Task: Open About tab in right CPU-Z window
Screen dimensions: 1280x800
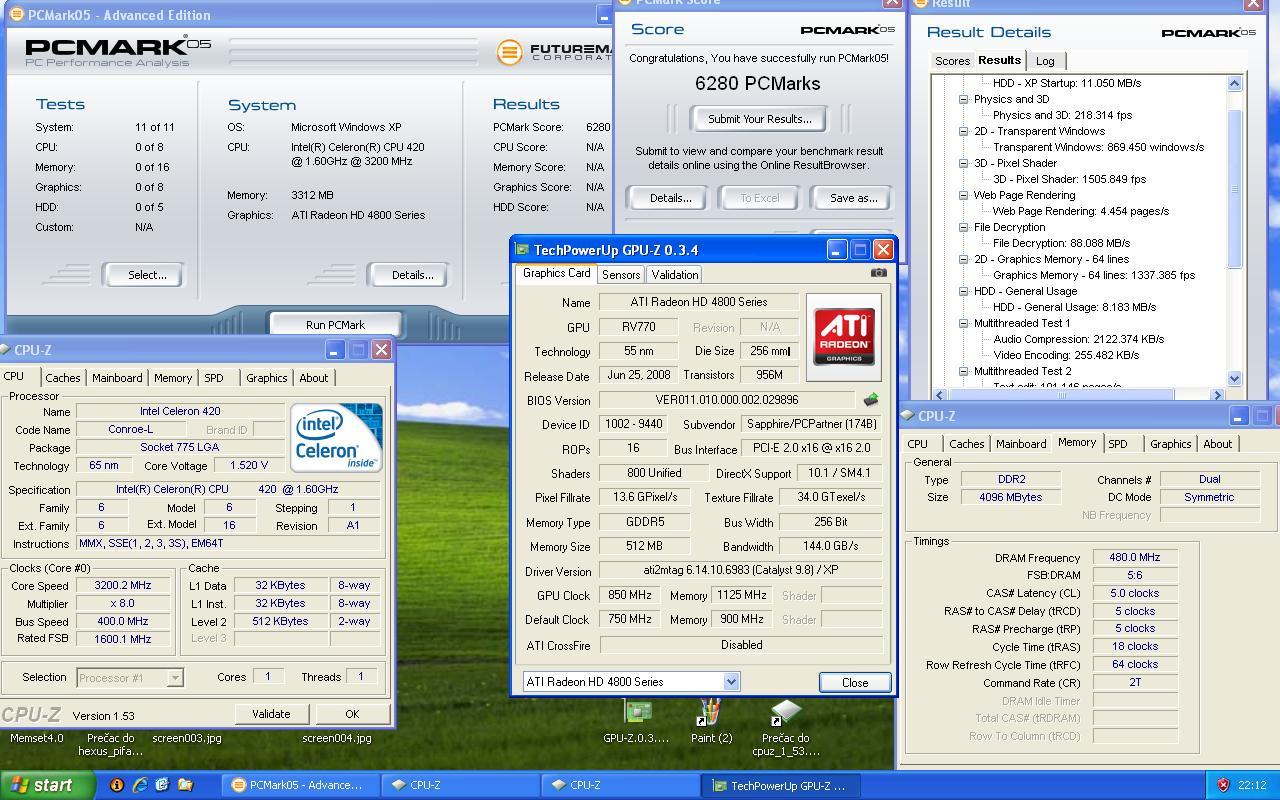Action: tap(1217, 444)
